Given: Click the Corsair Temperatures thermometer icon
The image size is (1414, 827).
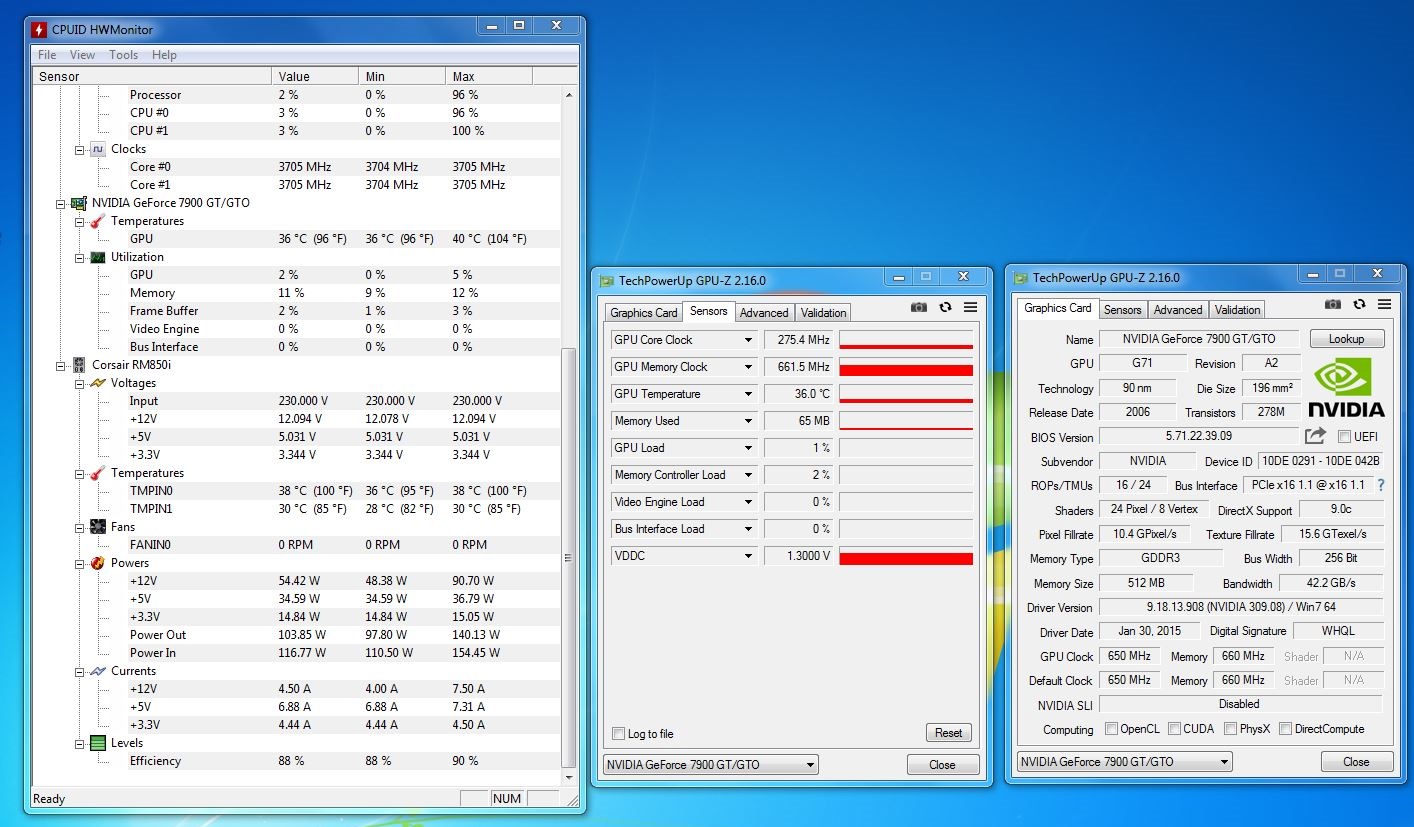Looking at the screenshot, I should (97, 473).
